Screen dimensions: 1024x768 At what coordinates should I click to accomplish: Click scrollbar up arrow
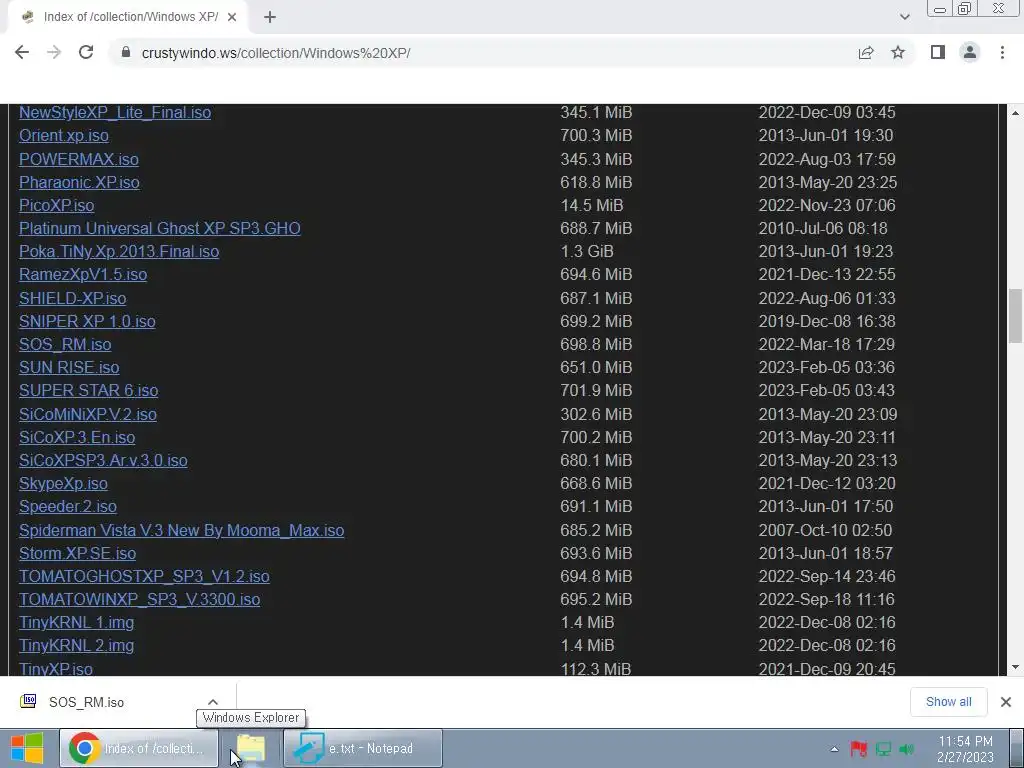[x=1015, y=113]
